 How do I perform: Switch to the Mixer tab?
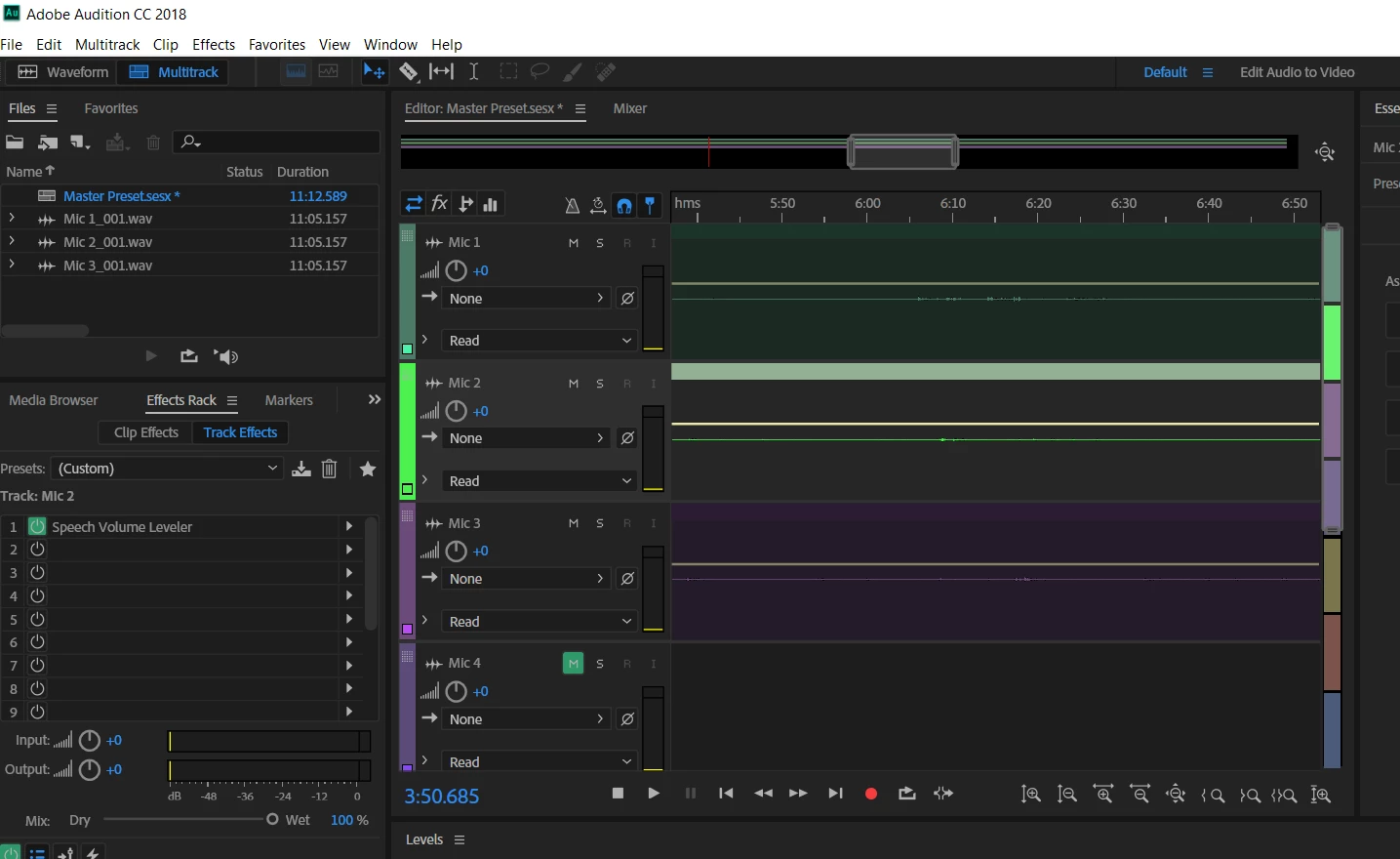click(x=630, y=108)
